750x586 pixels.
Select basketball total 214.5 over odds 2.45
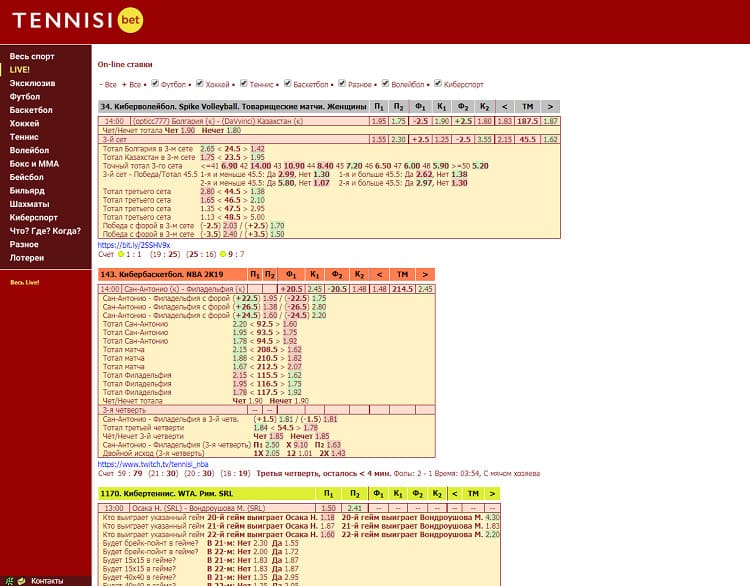pyautogui.click(x=425, y=289)
